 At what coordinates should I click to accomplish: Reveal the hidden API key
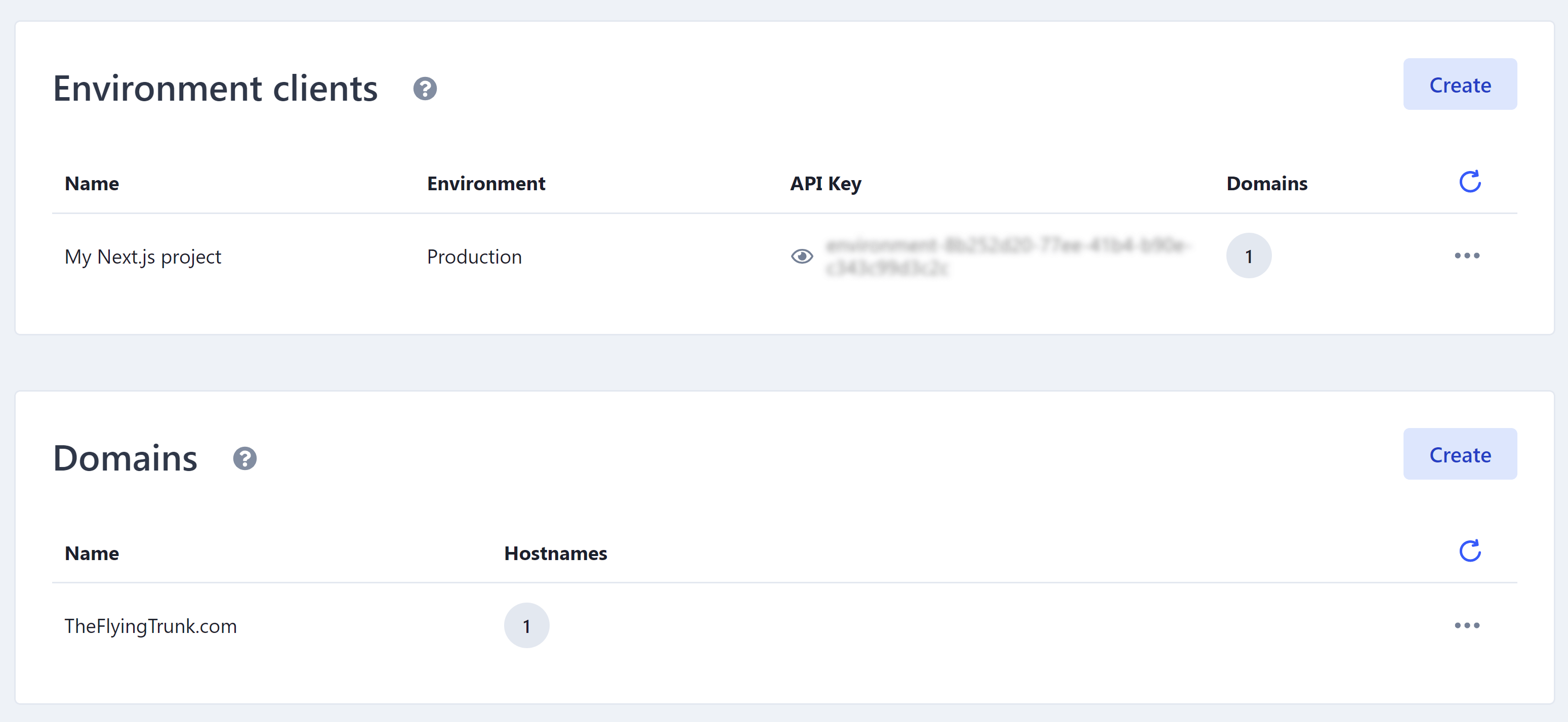coord(802,256)
